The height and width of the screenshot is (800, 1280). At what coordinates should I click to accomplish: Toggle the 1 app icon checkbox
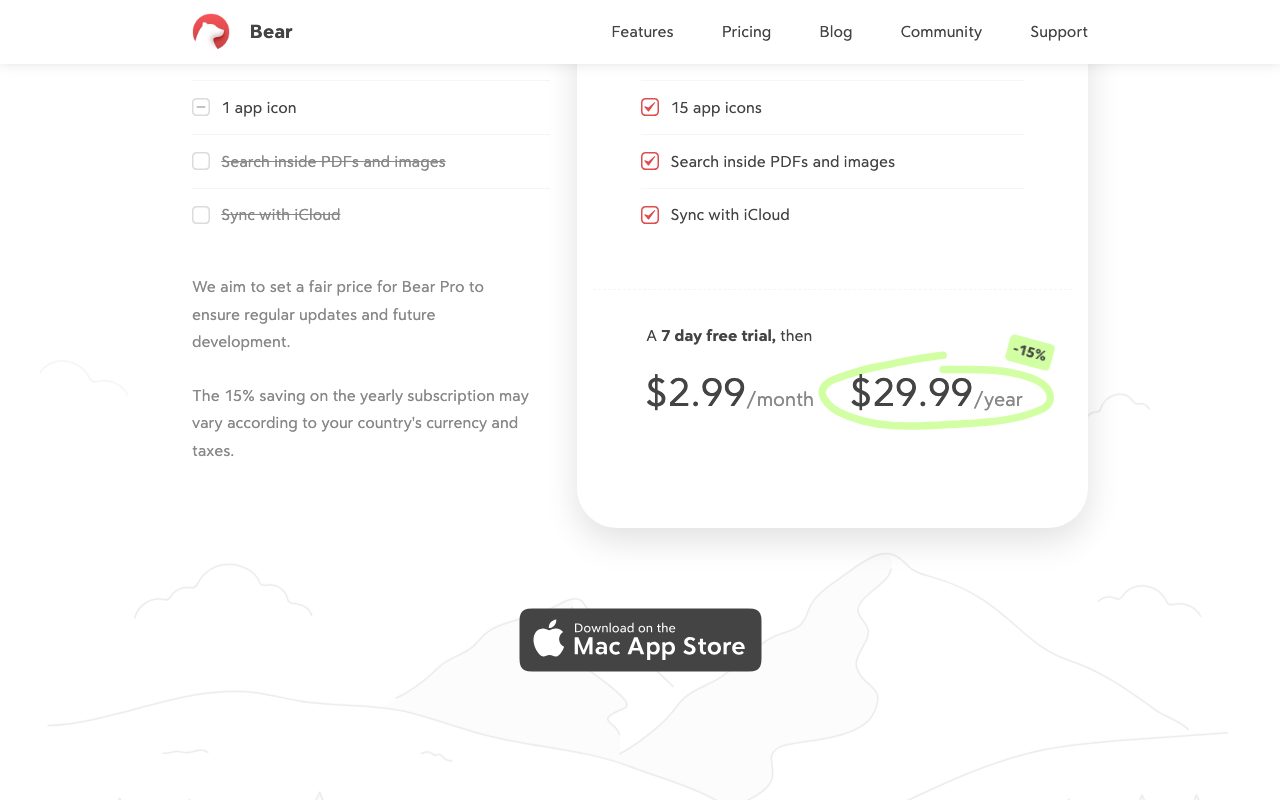click(201, 107)
